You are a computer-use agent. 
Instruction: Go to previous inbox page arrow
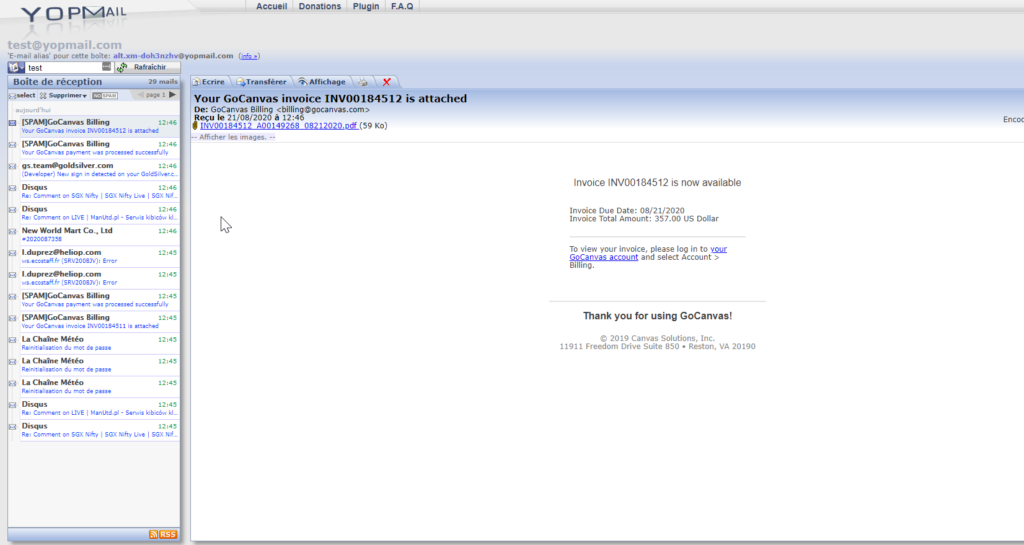(140, 95)
